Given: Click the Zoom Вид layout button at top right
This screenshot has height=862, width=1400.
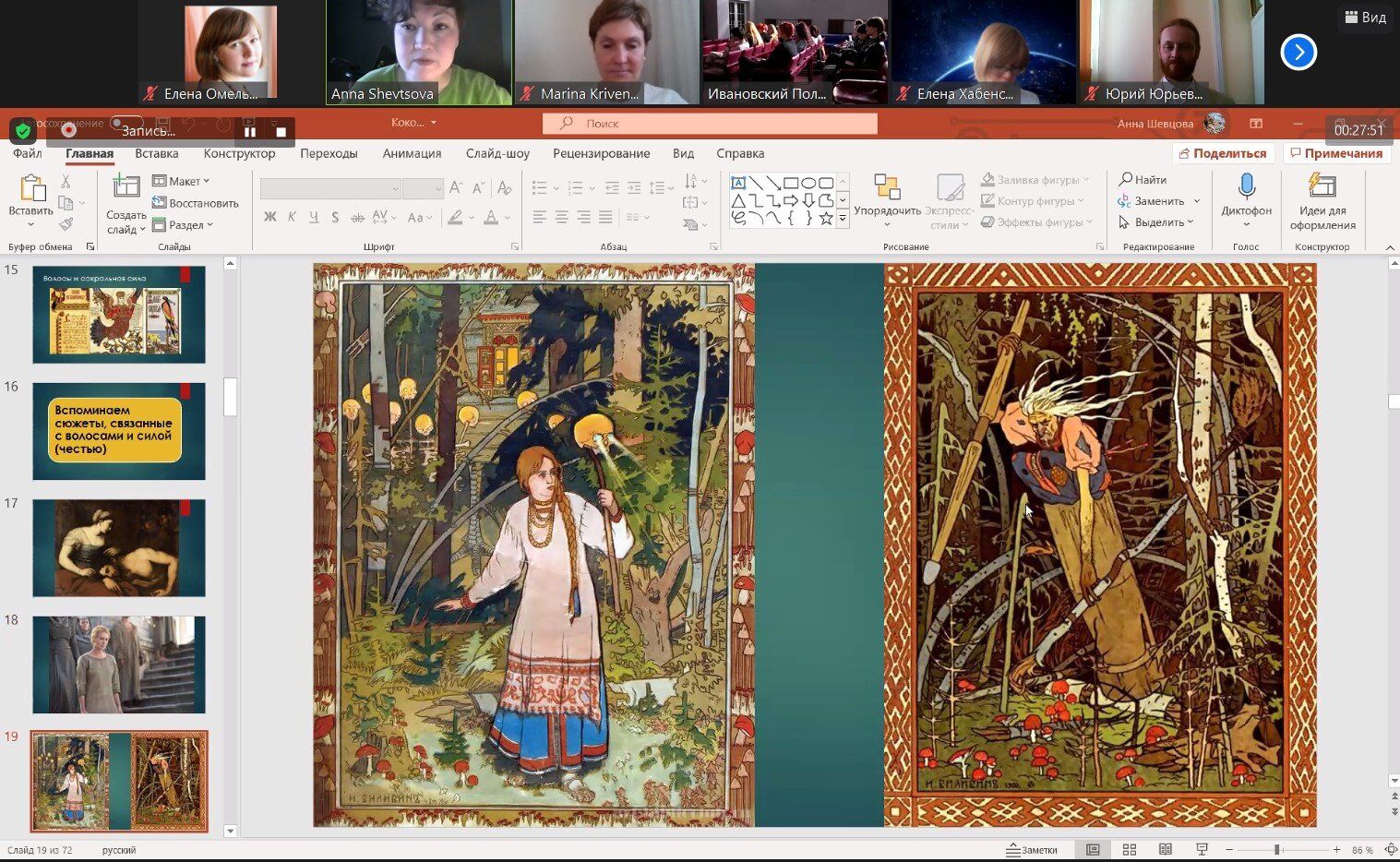Looking at the screenshot, I should click(x=1366, y=18).
